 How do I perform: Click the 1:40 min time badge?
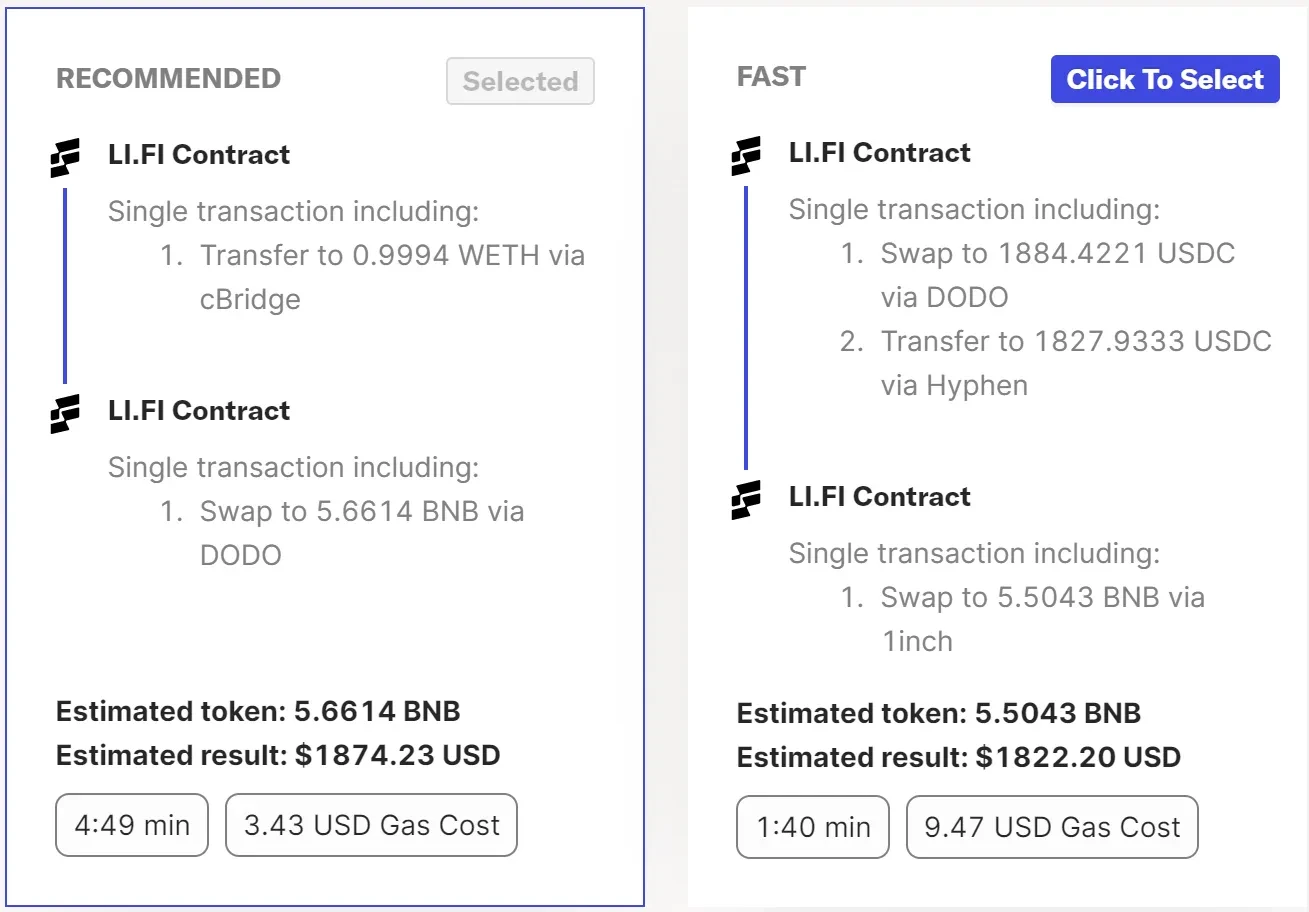click(813, 827)
